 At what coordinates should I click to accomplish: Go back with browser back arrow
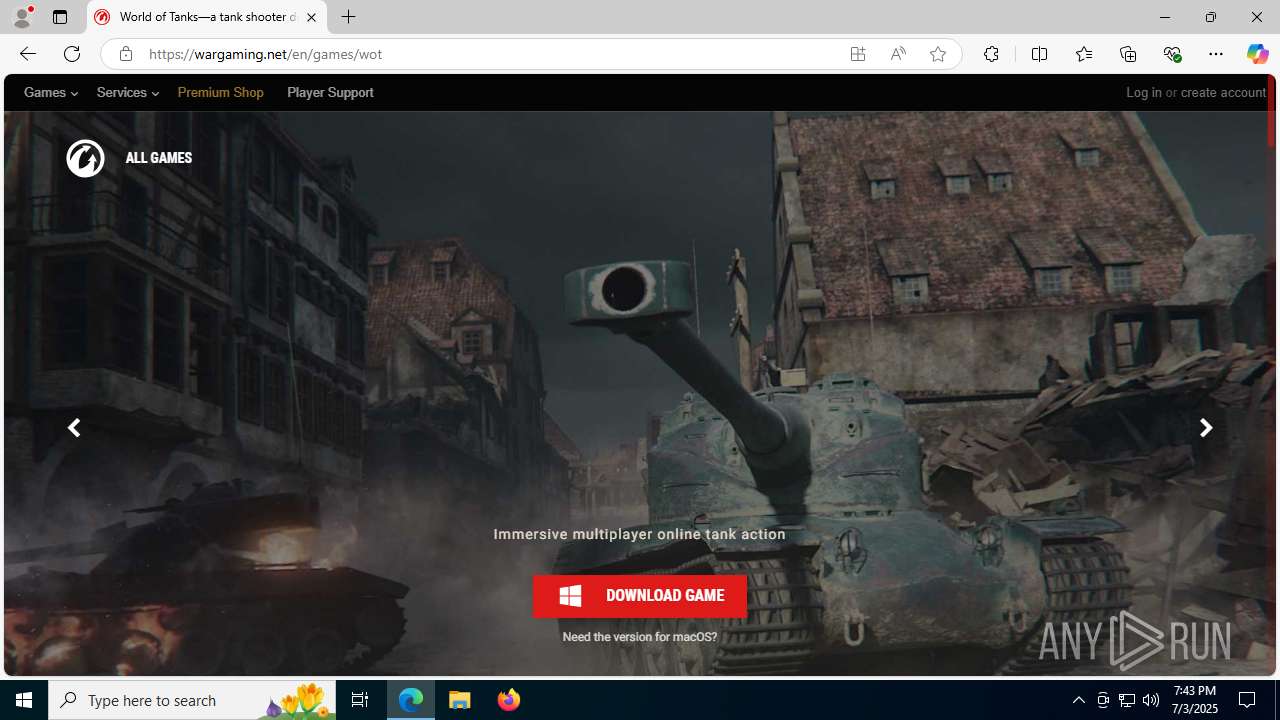27,54
